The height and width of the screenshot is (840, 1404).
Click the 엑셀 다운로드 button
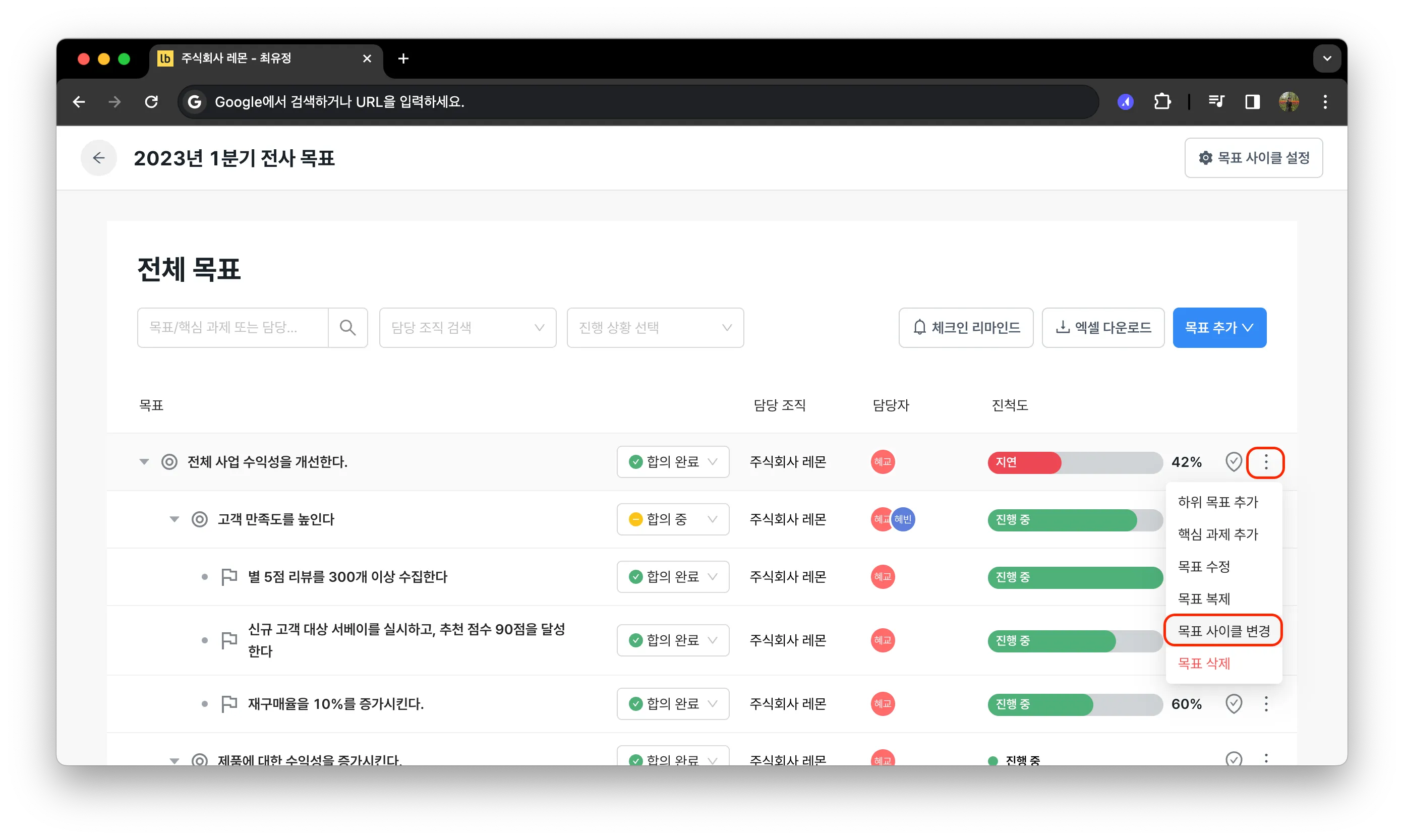click(x=1103, y=328)
